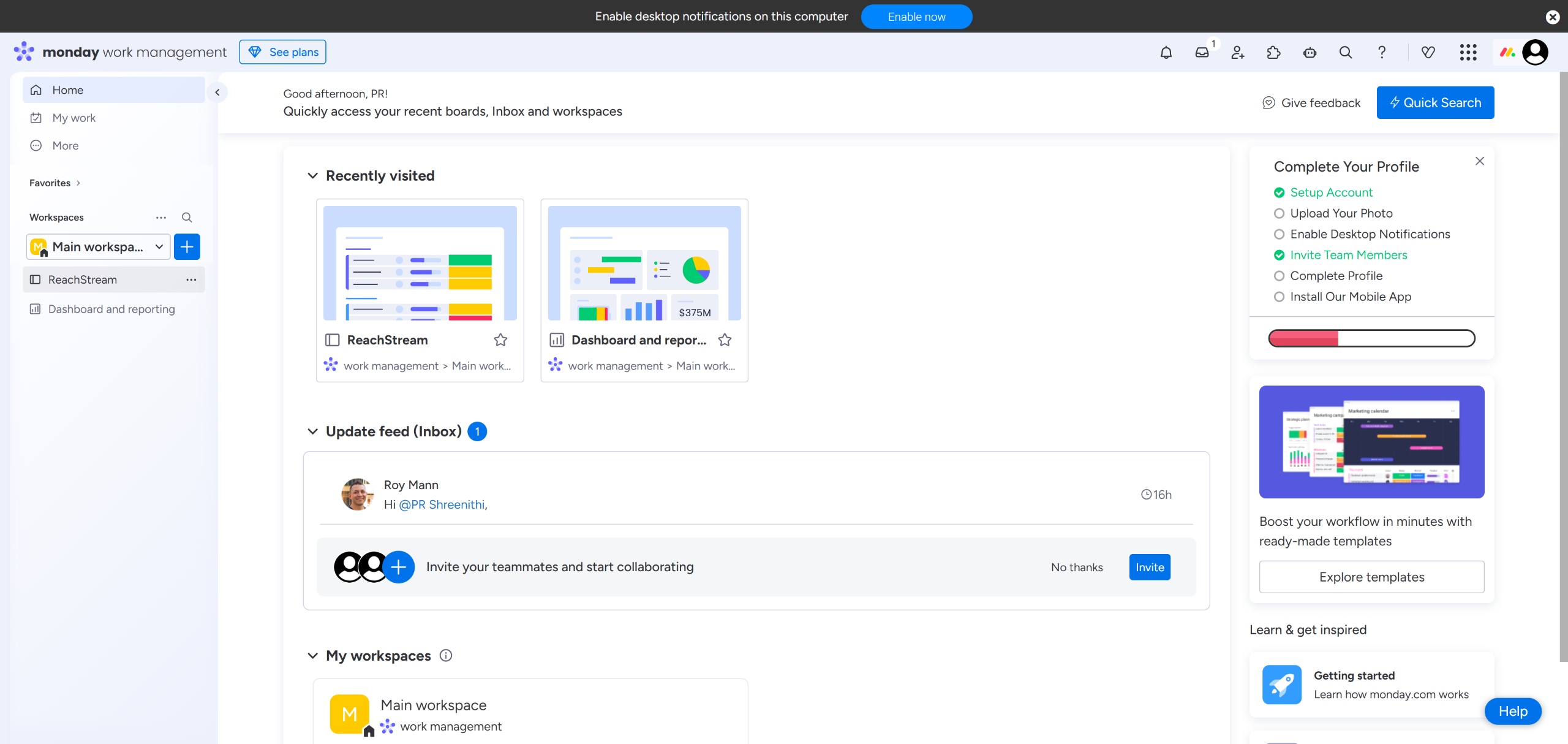Click the Quick Search button
This screenshot has width=1568, height=744.
click(x=1434, y=103)
